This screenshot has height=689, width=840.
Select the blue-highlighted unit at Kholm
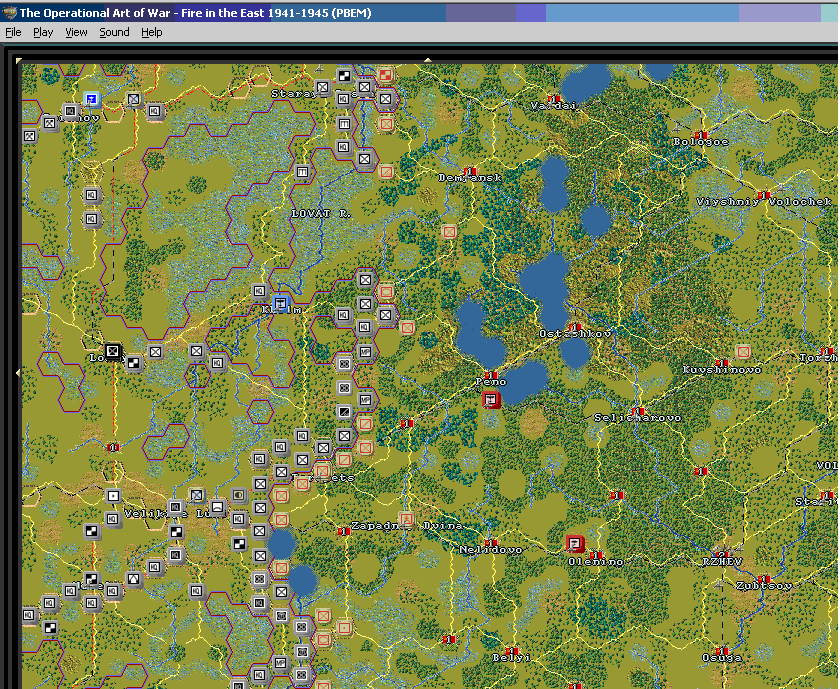(281, 303)
